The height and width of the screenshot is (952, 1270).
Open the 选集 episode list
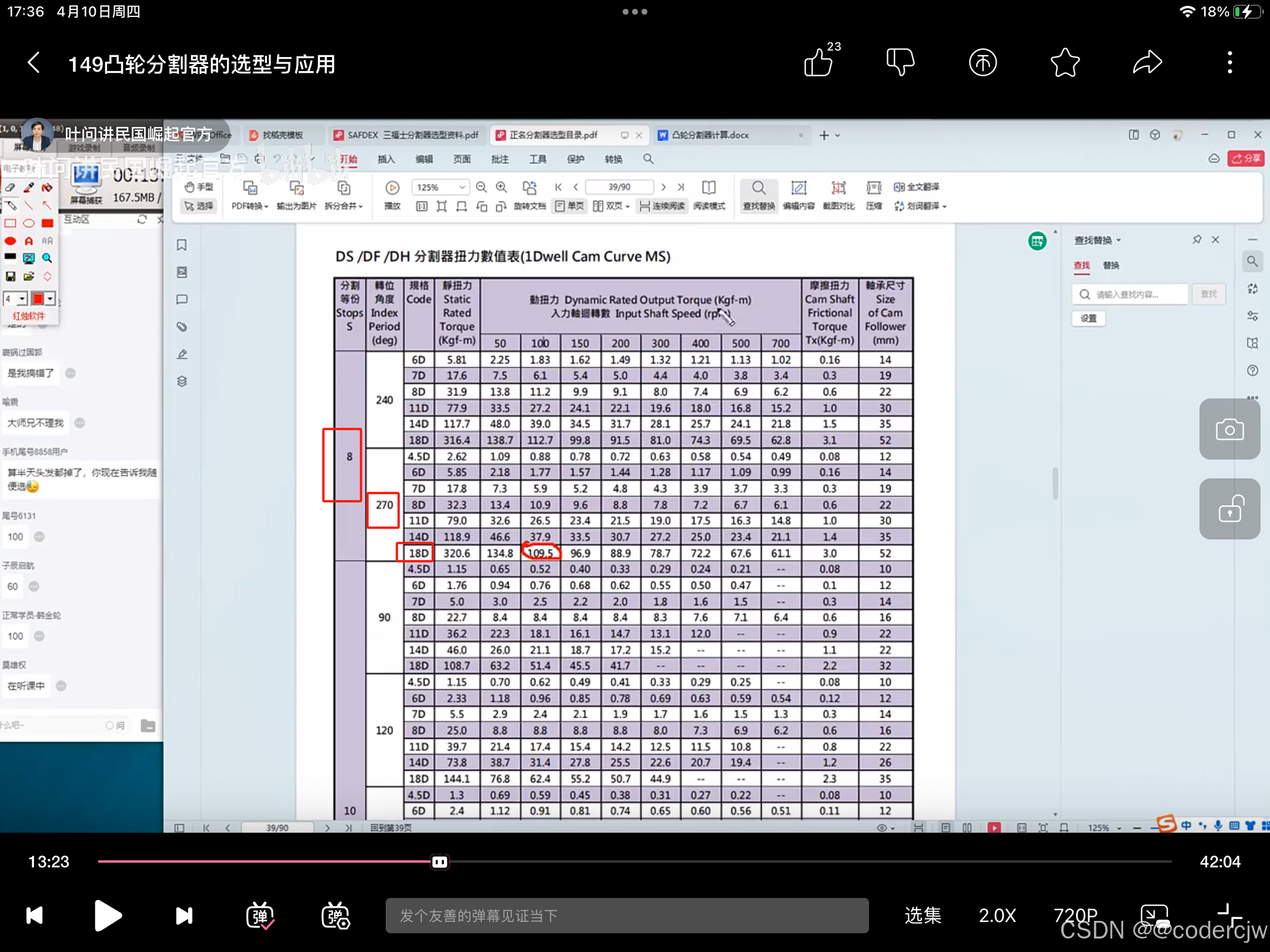923,916
